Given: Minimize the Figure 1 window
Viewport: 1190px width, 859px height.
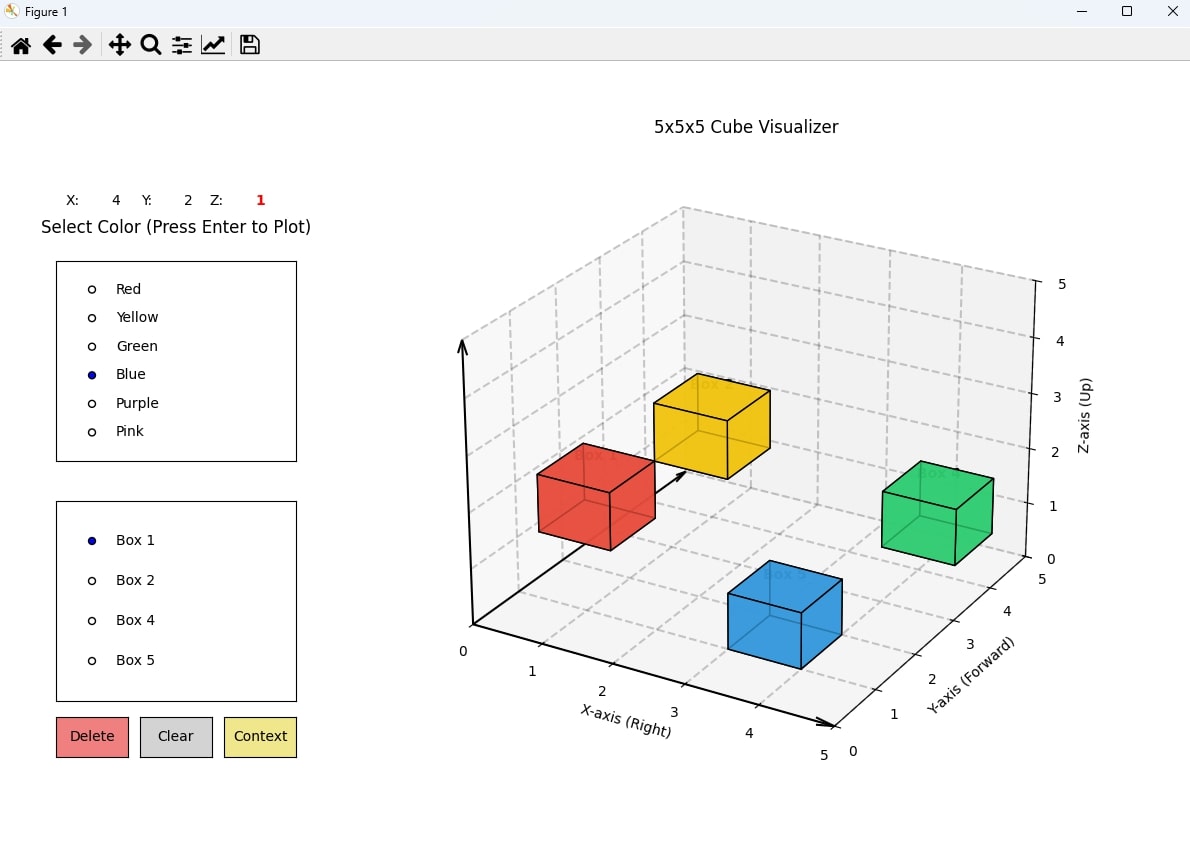Looking at the screenshot, I should (x=1082, y=11).
